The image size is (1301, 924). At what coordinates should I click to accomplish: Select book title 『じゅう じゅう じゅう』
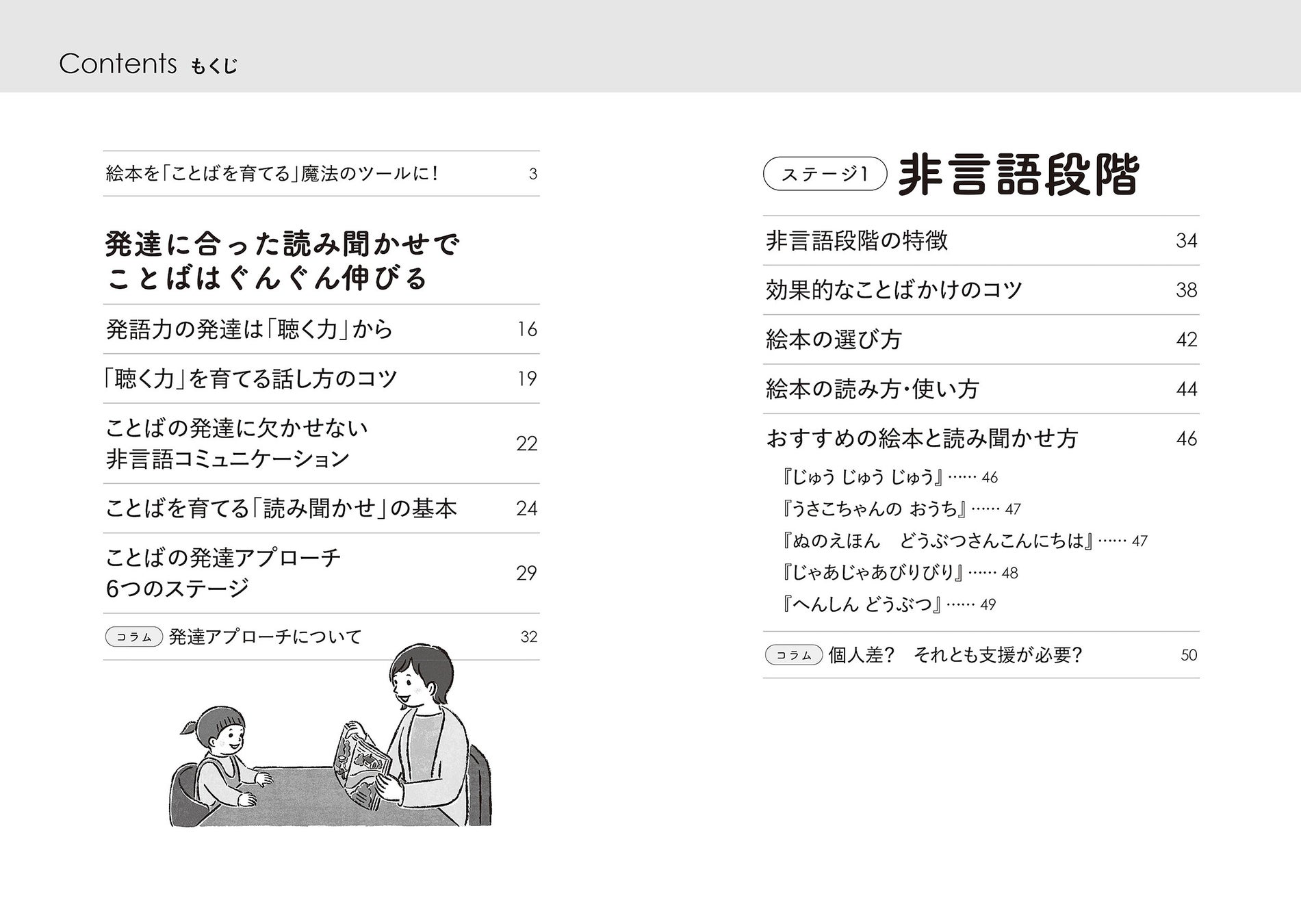coord(862,477)
